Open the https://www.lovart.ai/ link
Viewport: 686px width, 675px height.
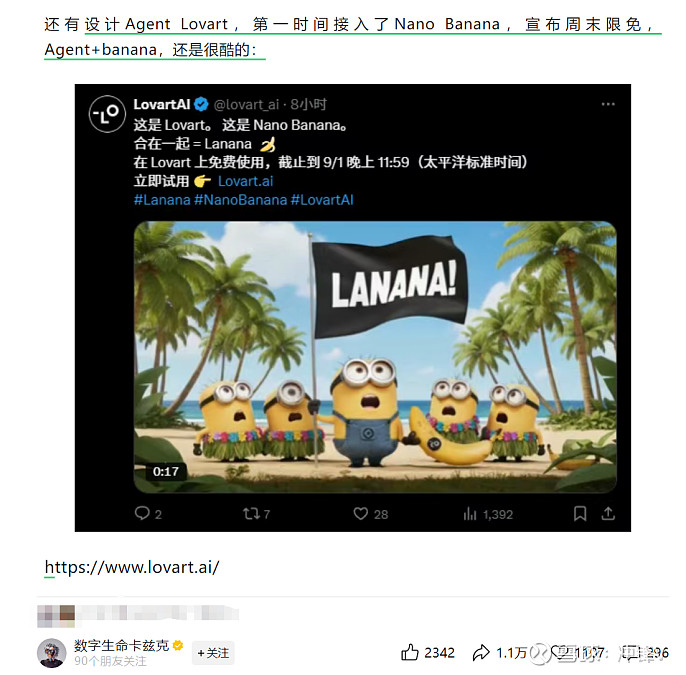132,567
